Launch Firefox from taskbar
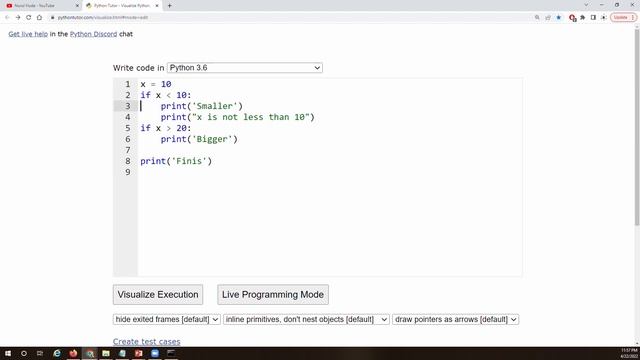640x360 pixels. (73, 353)
